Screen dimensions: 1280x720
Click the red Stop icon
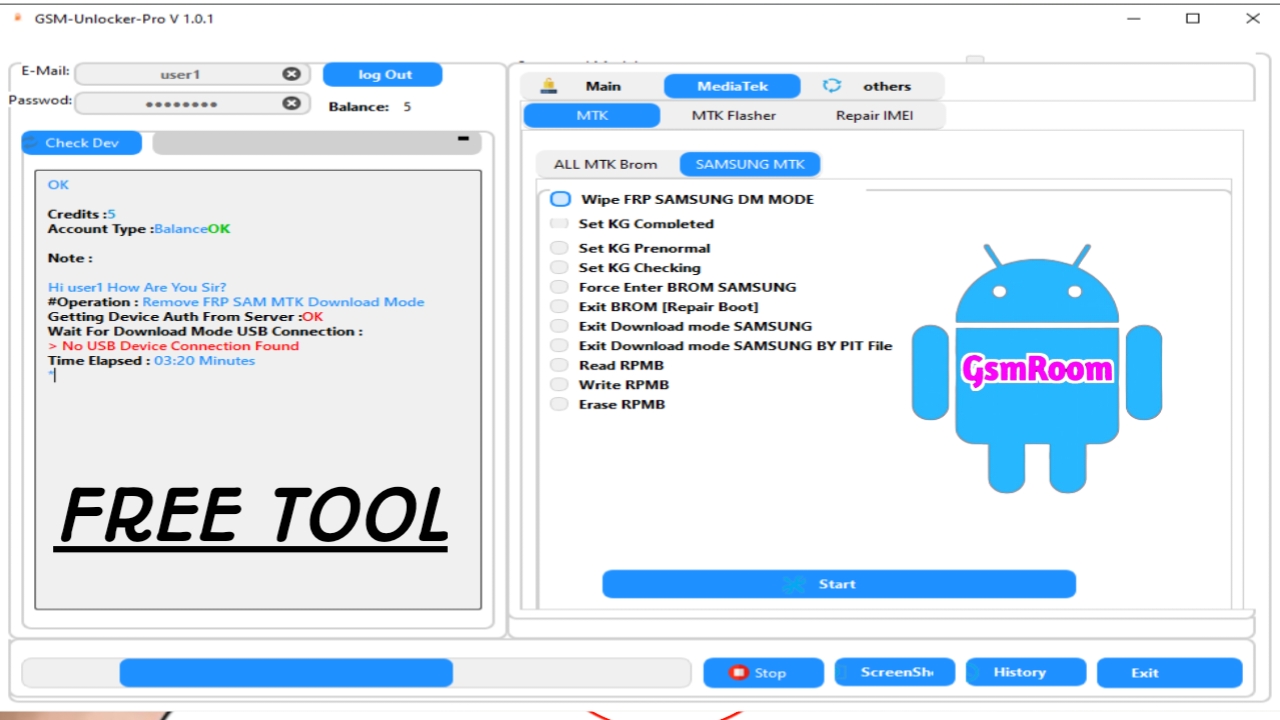point(738,673)
